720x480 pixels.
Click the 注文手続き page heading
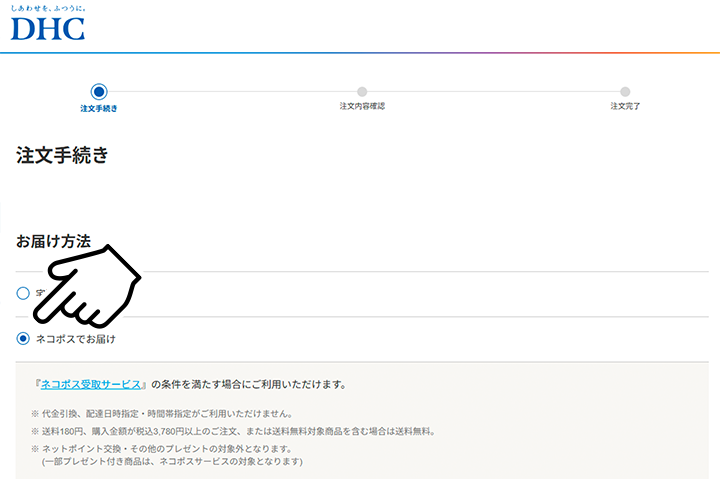tap(62, 156)
